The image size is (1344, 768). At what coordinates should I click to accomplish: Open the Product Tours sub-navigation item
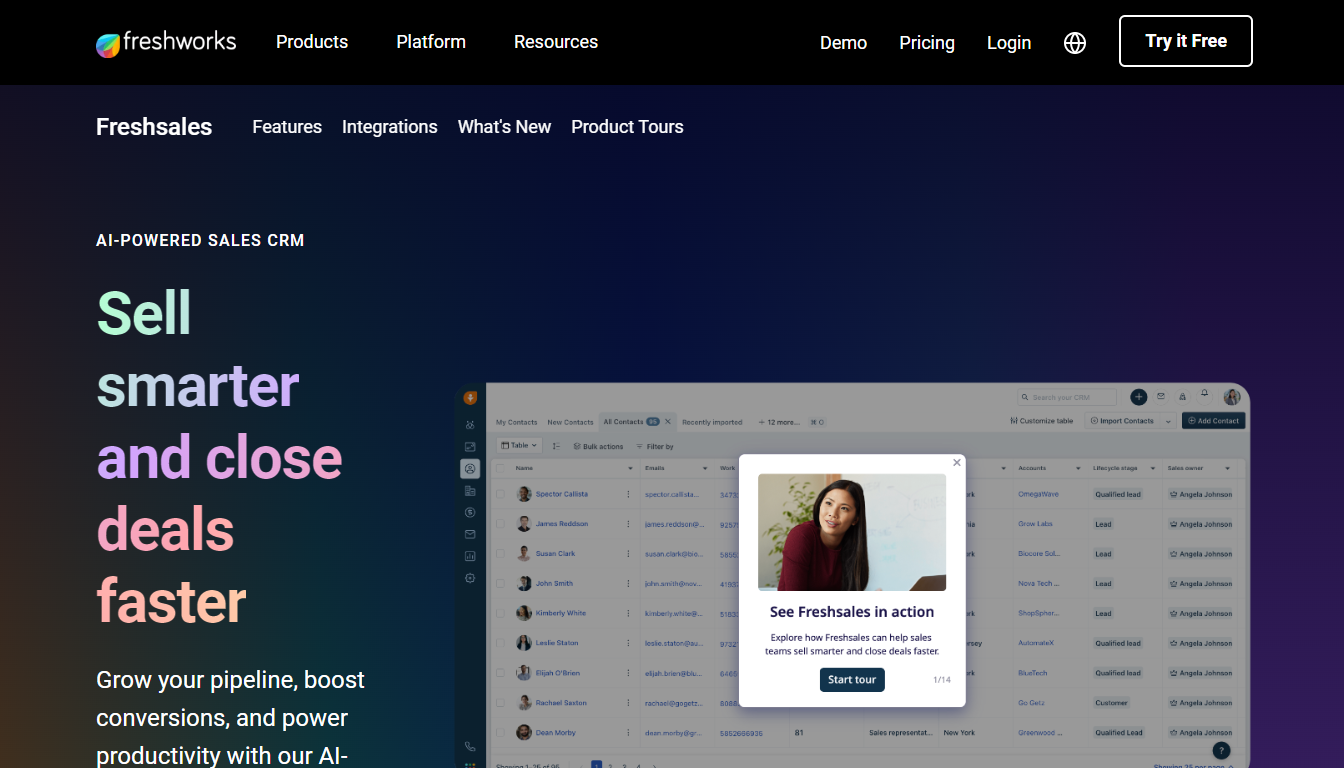(x=627, y=127)
